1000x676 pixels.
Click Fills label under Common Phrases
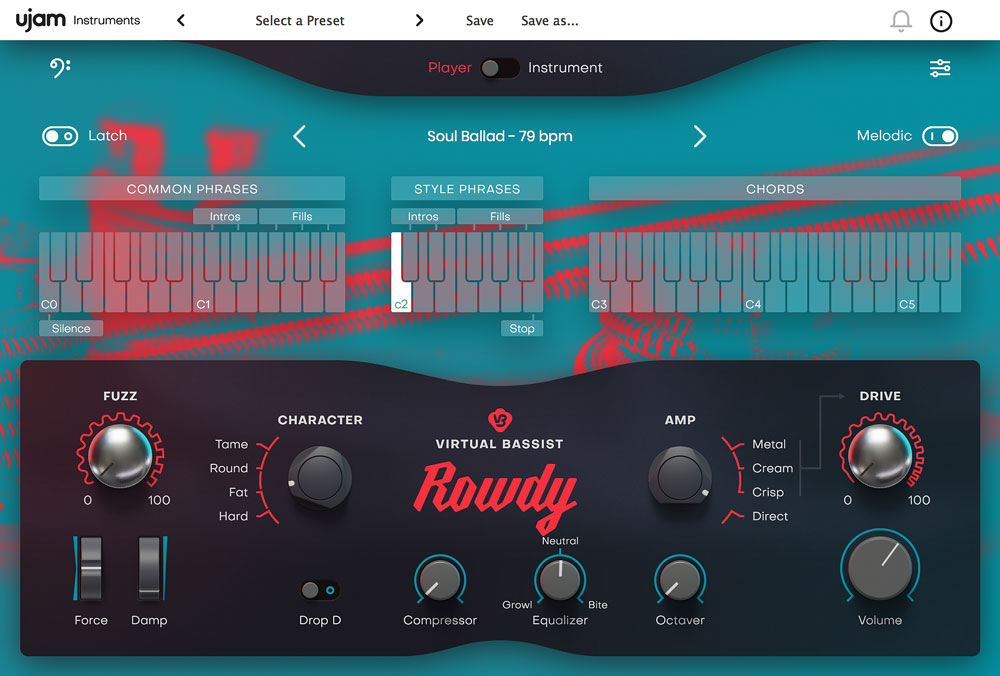[x=302, y=216]
